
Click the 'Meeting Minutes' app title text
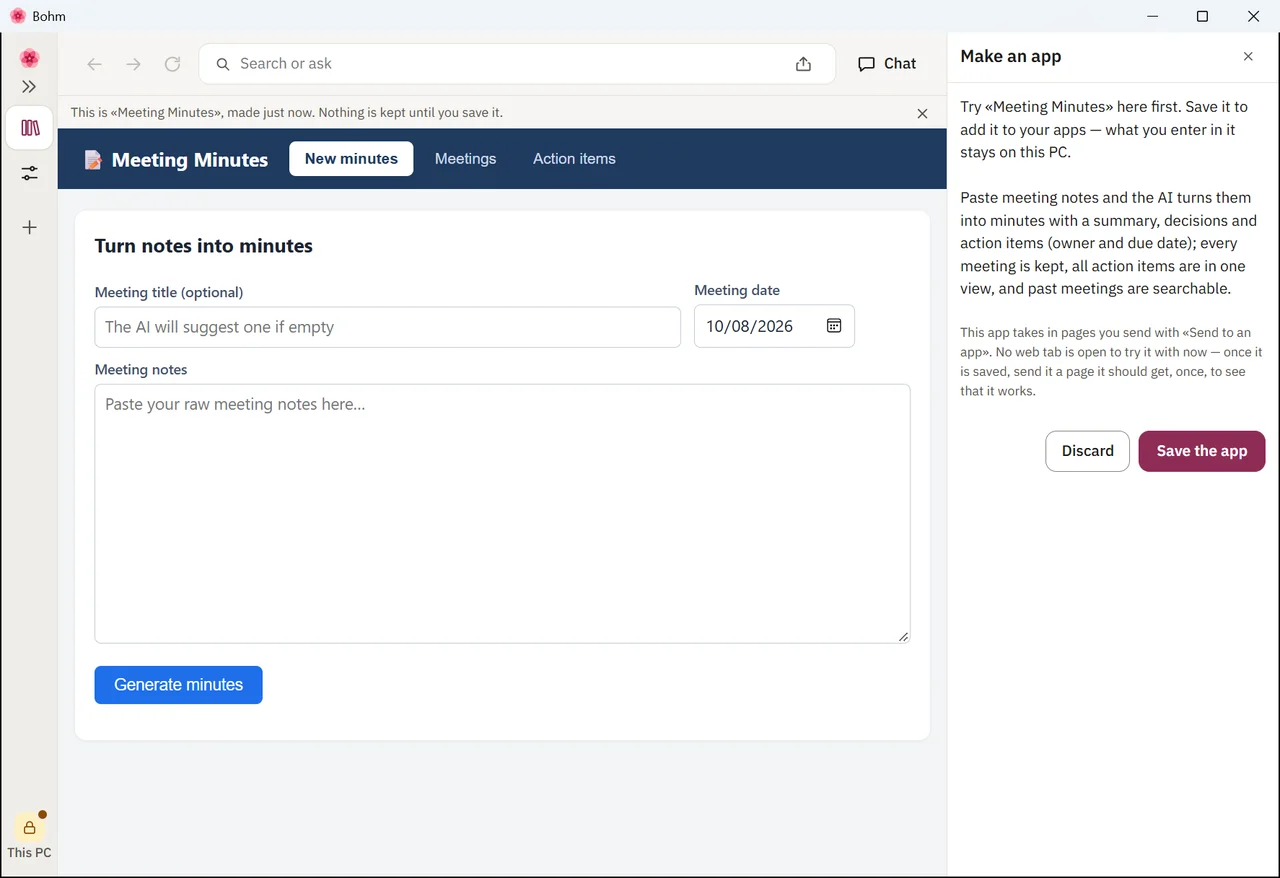190,160
